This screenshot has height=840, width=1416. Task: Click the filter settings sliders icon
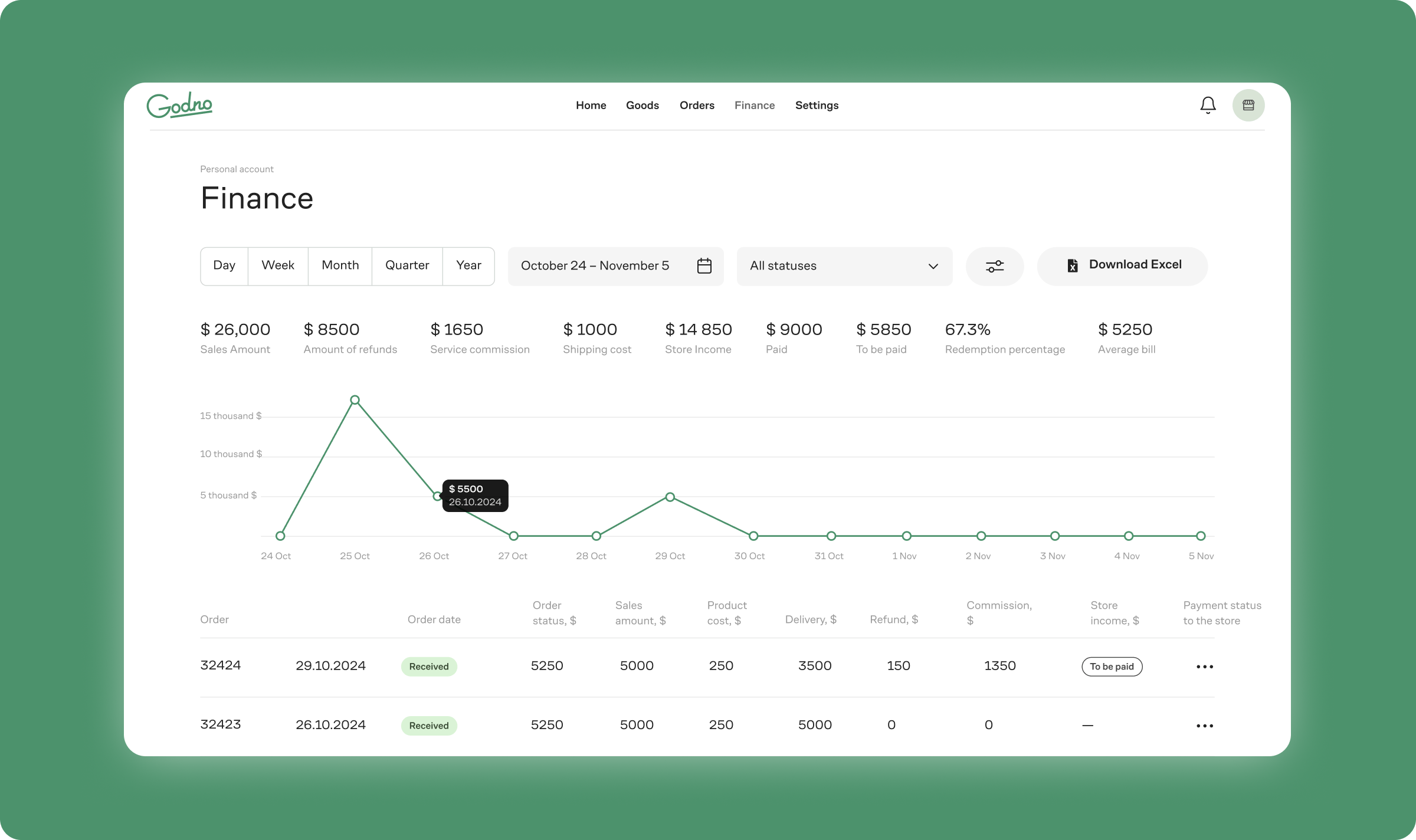(995, 266)
